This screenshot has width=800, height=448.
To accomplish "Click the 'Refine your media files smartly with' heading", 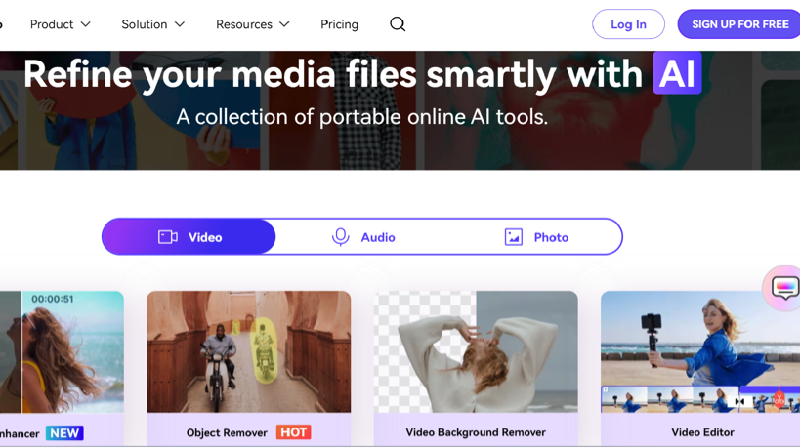I will click(x=333, y=74).
